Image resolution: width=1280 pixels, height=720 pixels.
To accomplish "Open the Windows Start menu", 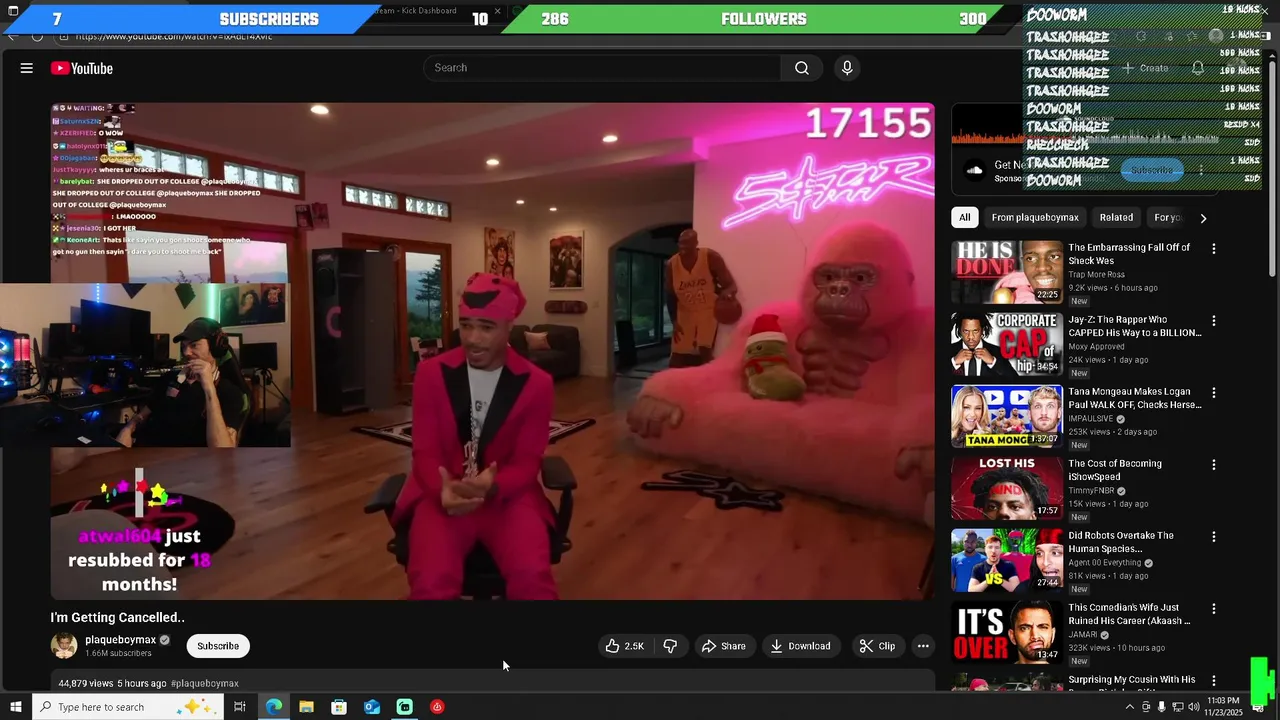I will click(15, 707).
